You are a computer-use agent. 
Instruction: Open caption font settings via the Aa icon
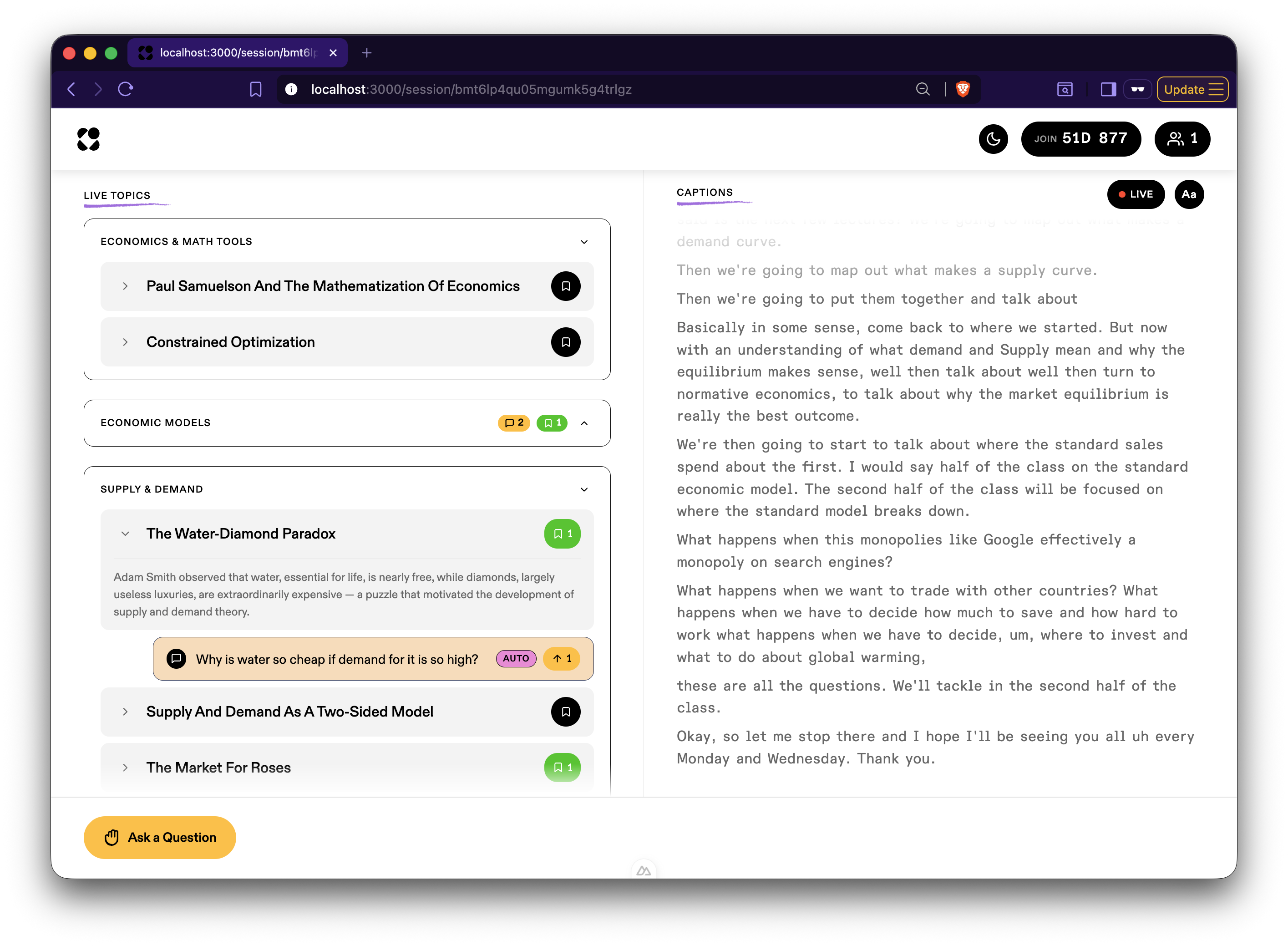1189,194
